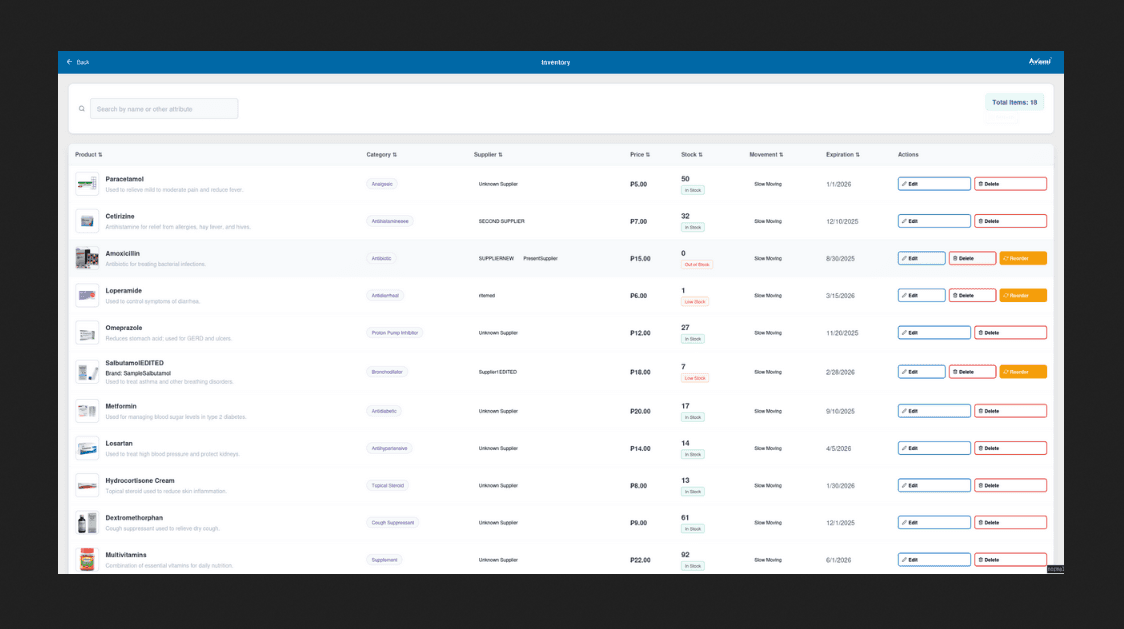The image size is (1124, 629).
Task: Click the Avami logo in header
Action: (x=1039, y=62)
